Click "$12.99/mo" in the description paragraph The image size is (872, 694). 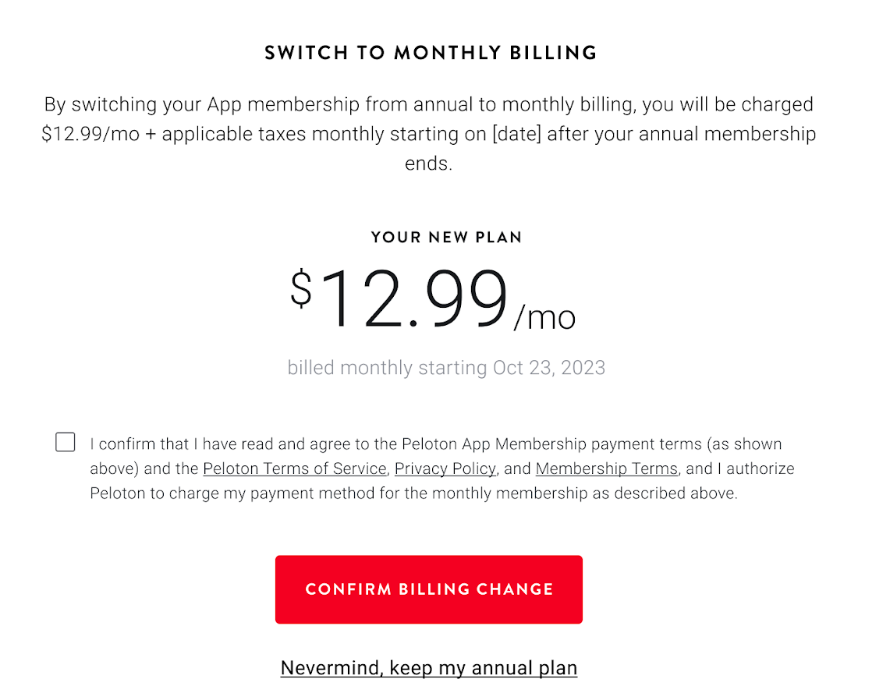coord(88,133)
